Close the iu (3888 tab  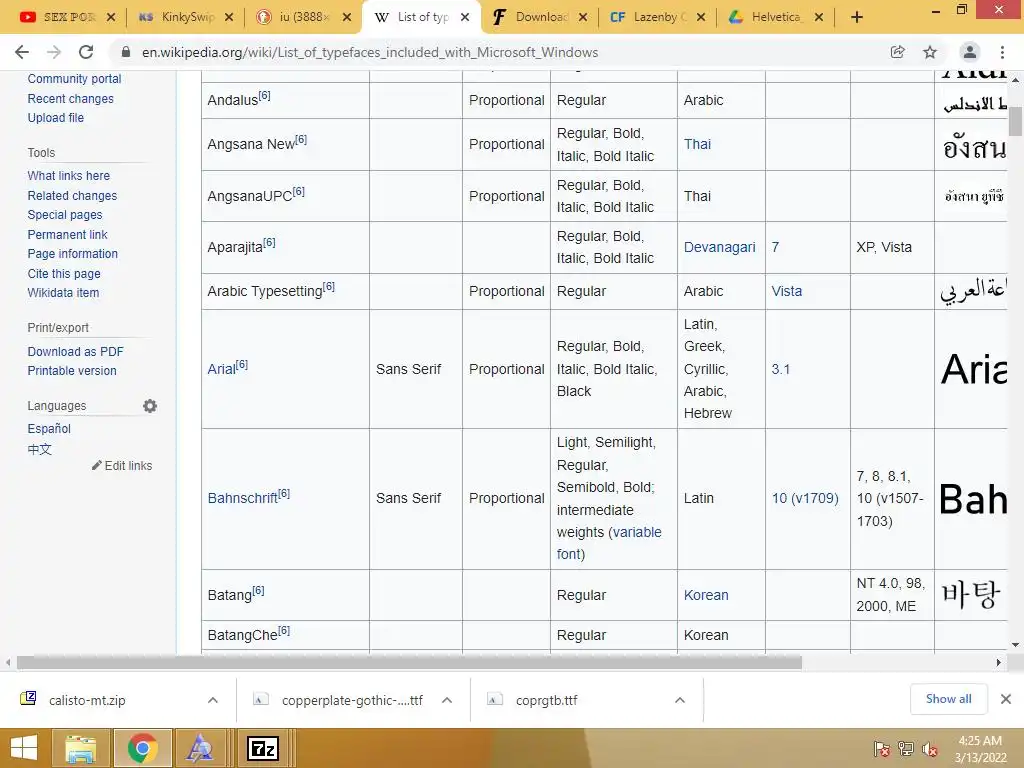coord(347,18)
